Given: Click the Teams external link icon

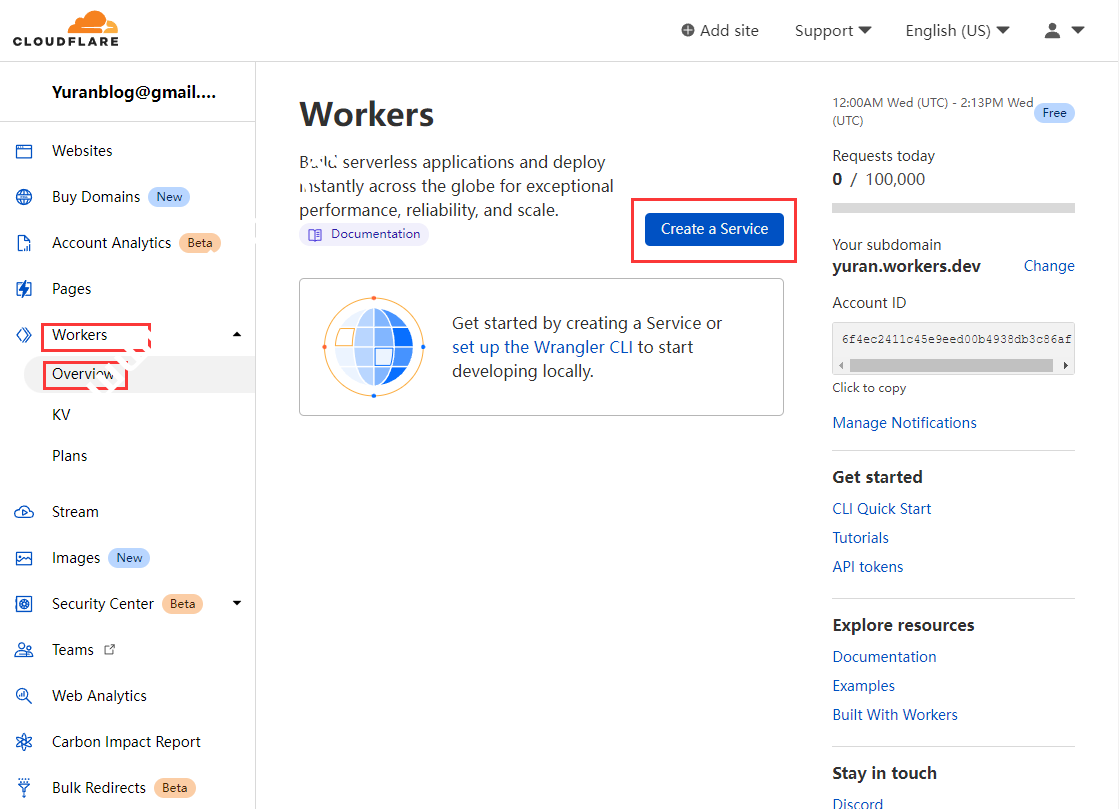Looking at the screenshot, I should pyautogui.click(x=109, y=649).
